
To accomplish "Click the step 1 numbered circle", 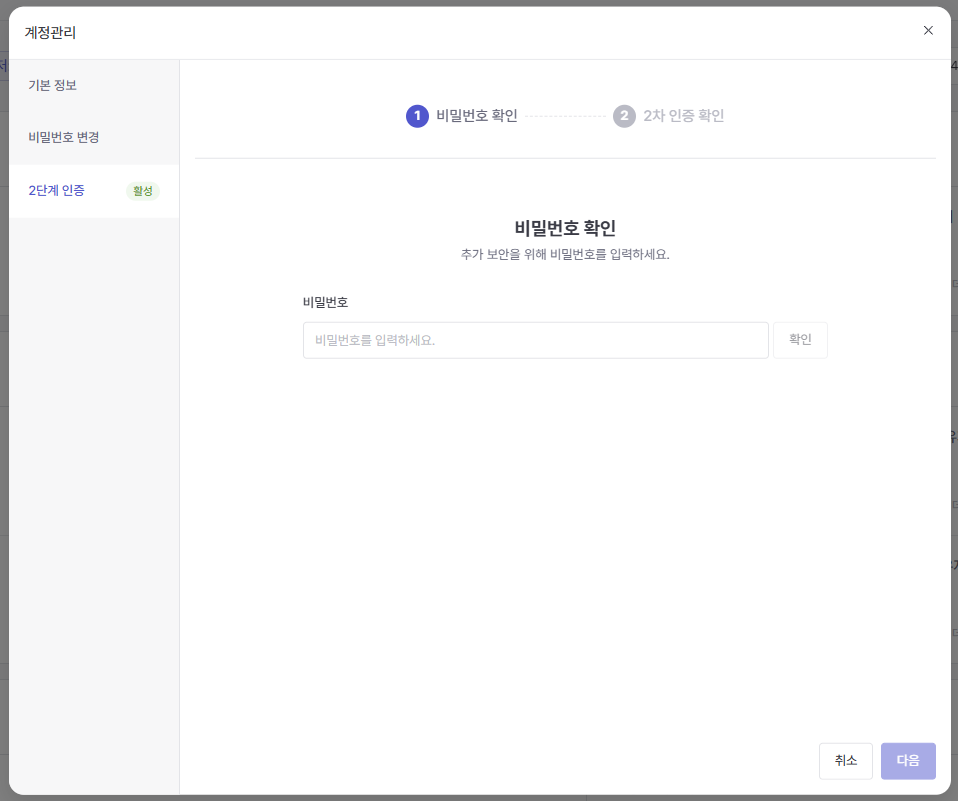I will (417, 116).
